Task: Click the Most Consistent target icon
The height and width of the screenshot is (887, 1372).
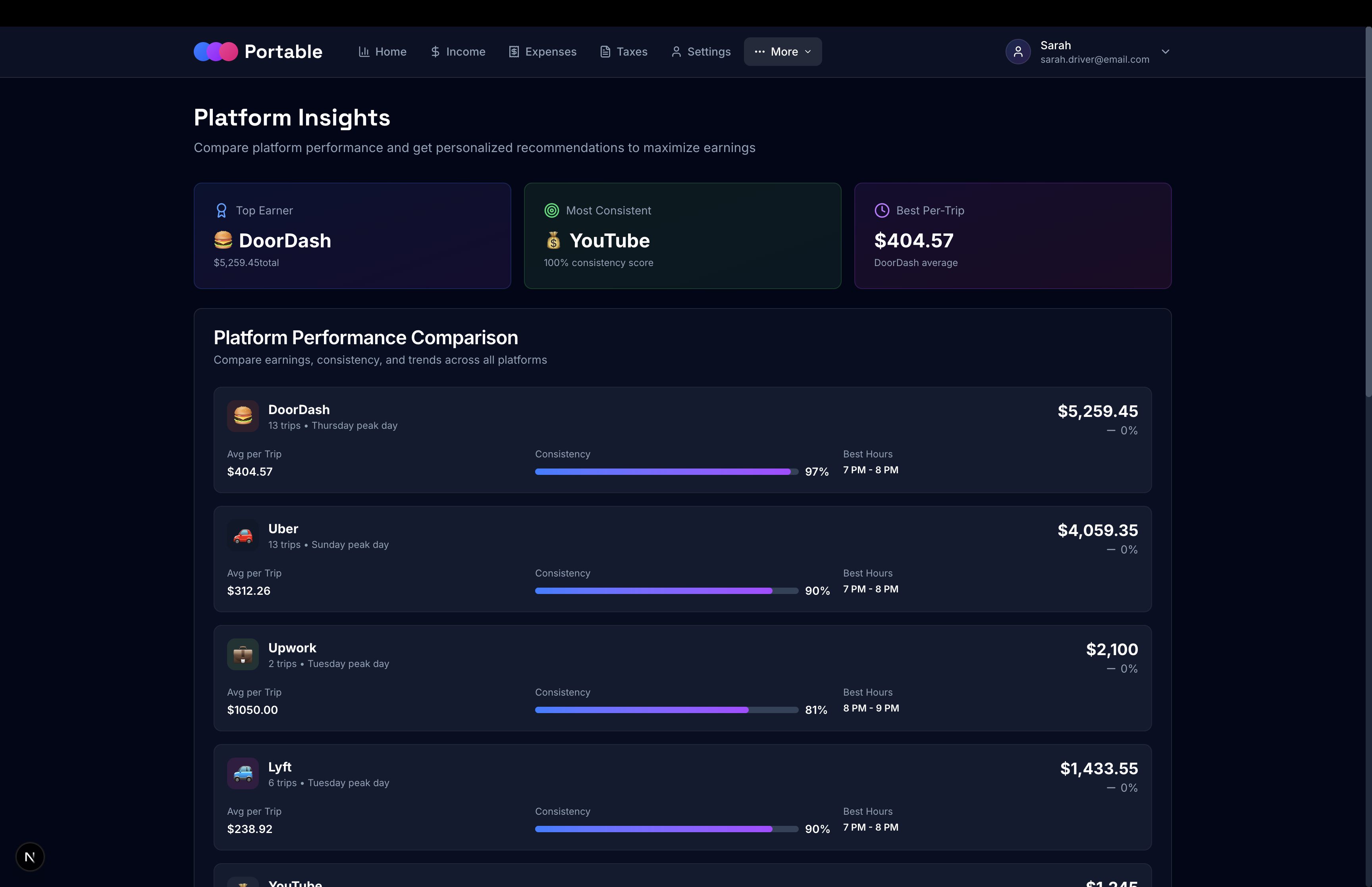Action: coord(551,211)
